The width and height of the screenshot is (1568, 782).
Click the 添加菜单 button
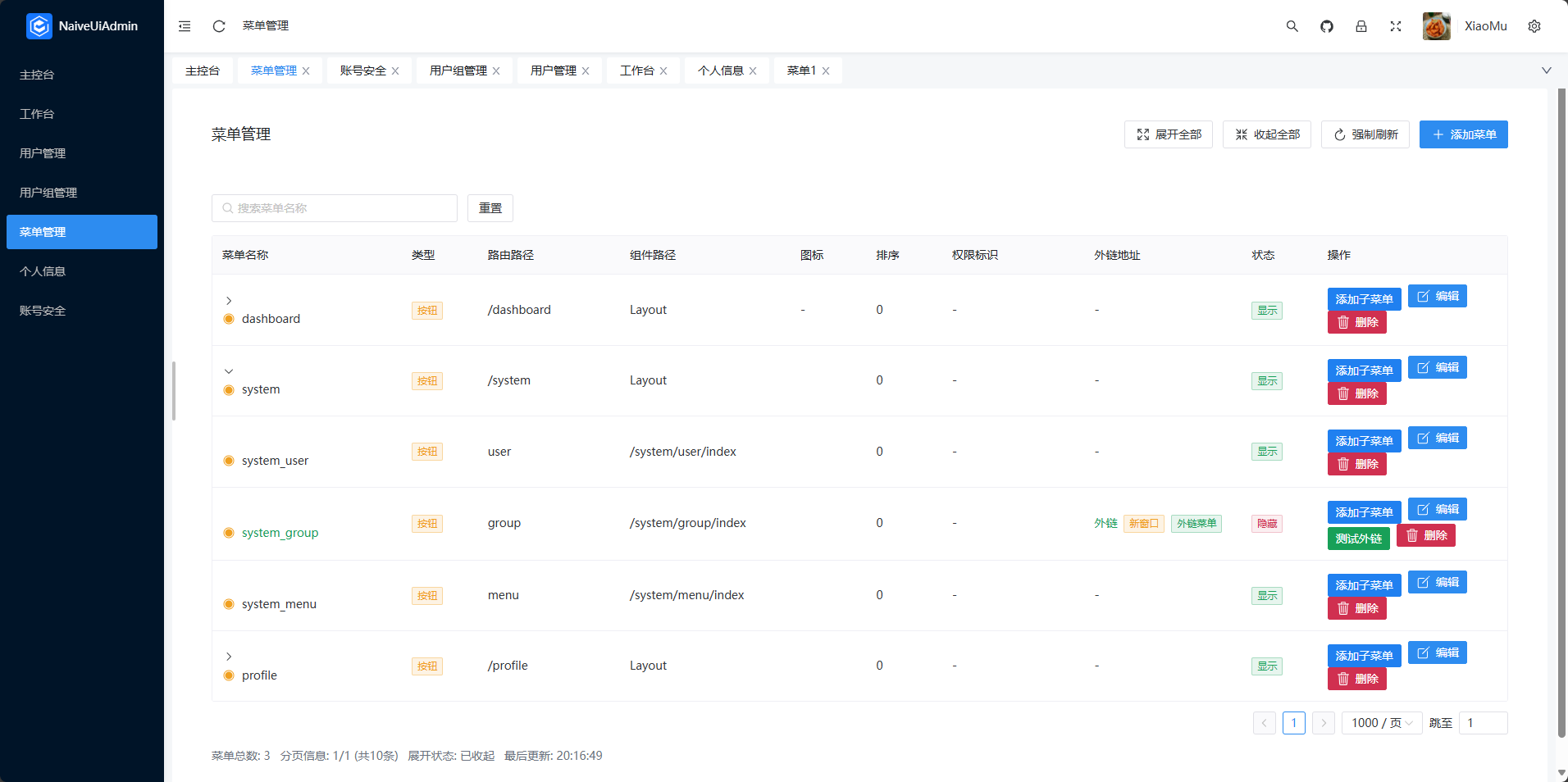click(x=1463, y=134)
